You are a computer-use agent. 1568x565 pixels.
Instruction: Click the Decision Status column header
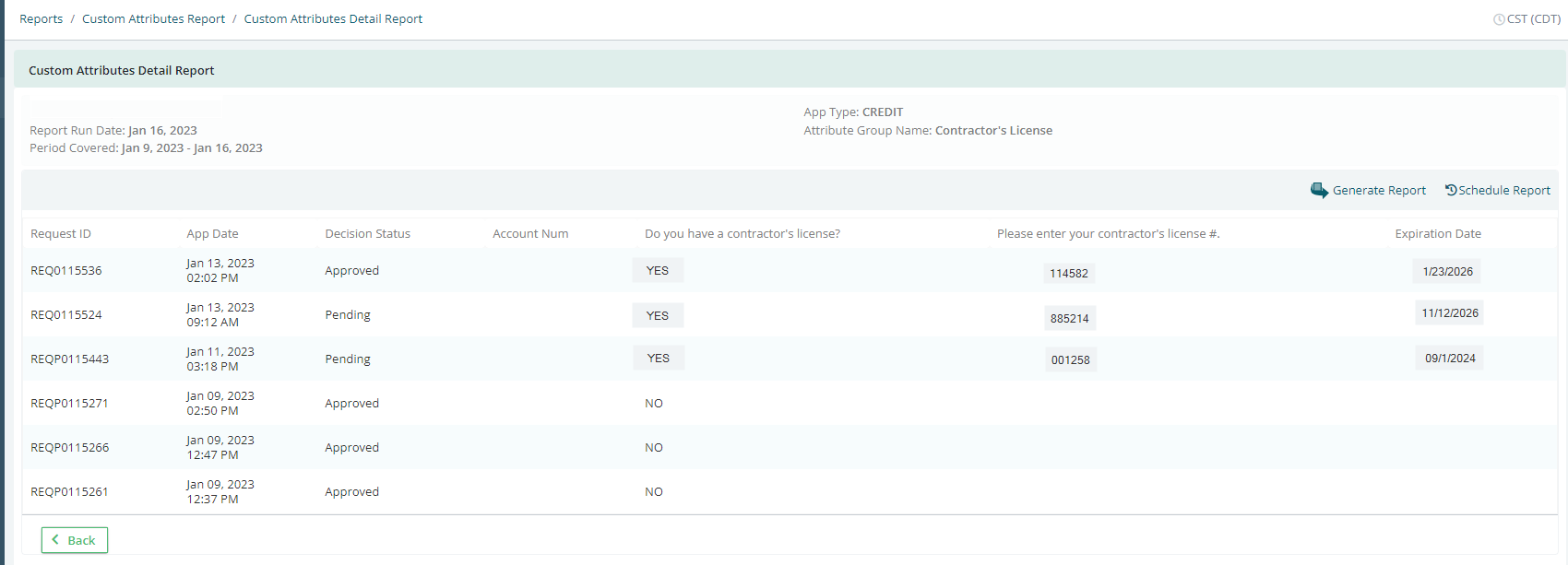point(367,233)
